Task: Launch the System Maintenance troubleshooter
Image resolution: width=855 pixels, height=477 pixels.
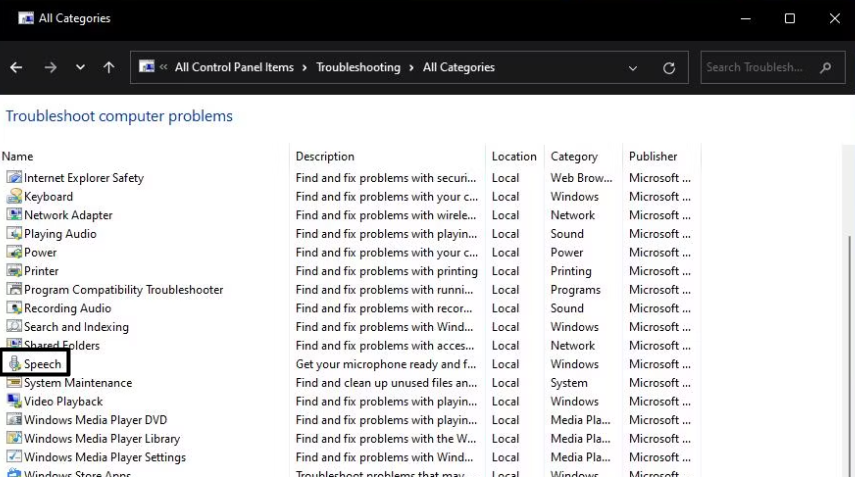Action: point(78,383)
